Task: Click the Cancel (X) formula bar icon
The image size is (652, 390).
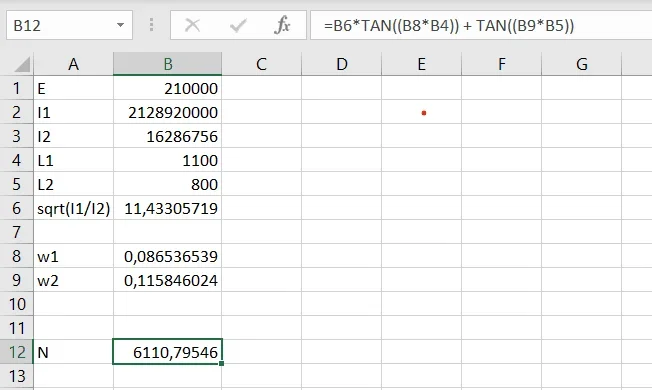Action: (192, 25)
